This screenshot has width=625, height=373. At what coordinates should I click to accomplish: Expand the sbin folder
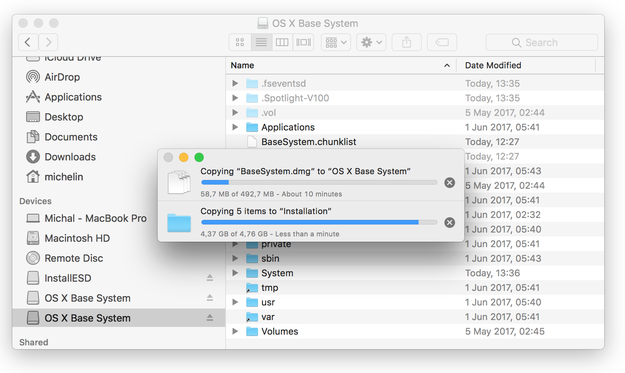235,258
